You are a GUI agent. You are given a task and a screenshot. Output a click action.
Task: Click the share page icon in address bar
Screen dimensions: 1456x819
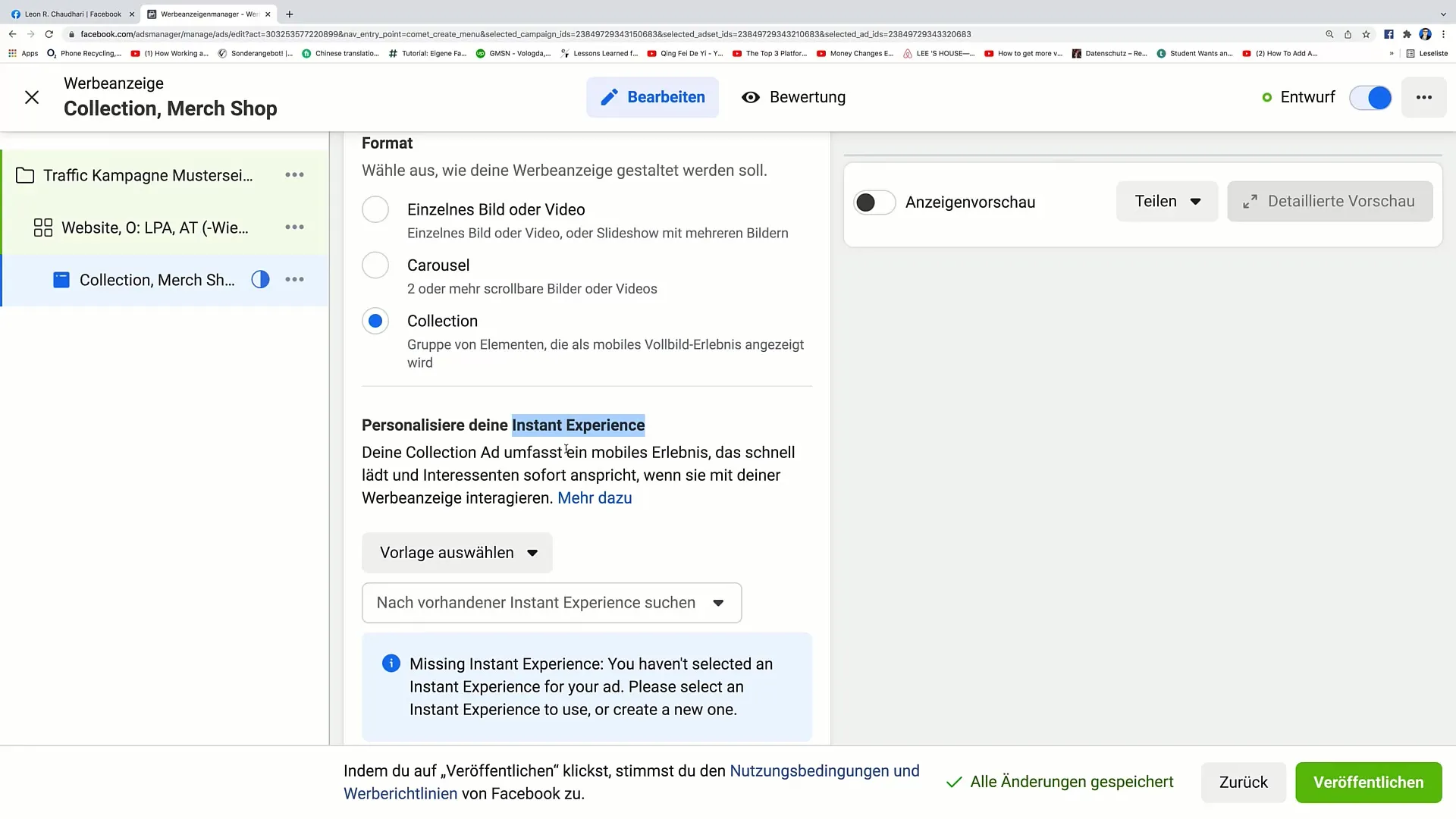point(1348,34)
